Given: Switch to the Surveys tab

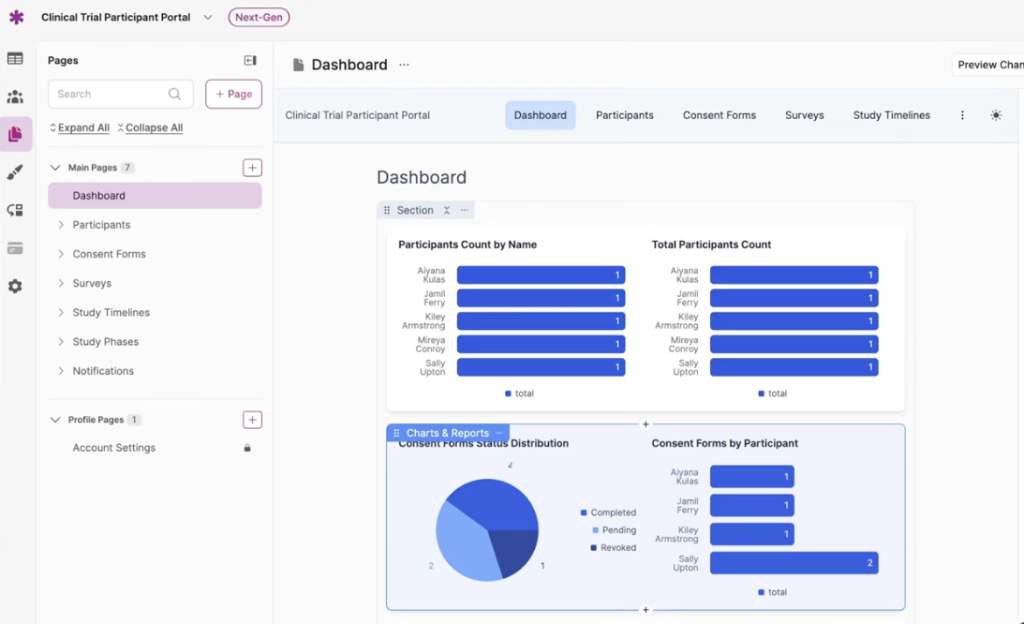Looking at the screenshot, I should click(x=804, y=115).
